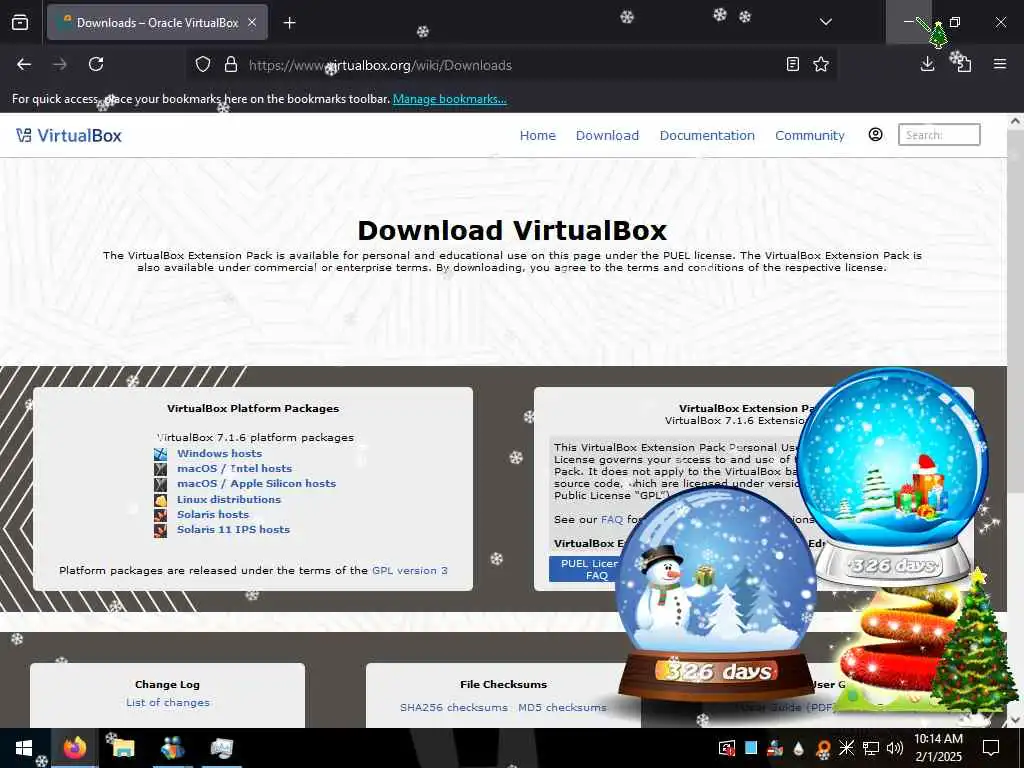Click the red and blue flag tray icon
The width and height of the screenshot is (1024, 768).
[775, 748]
